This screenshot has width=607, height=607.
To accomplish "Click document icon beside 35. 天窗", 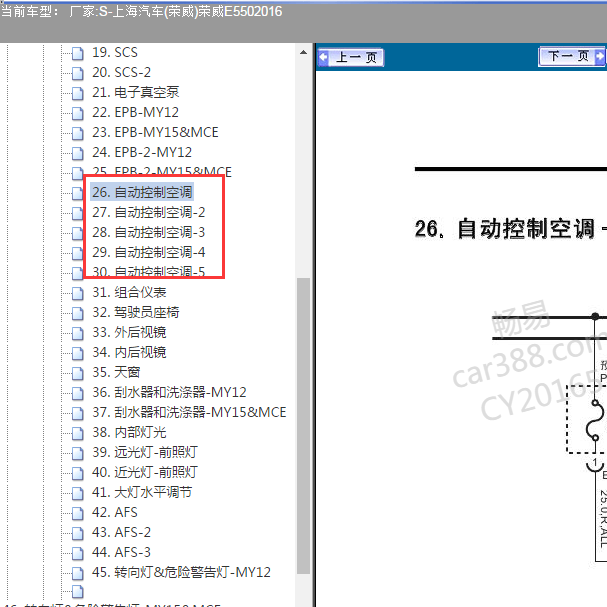I will [x=78, y=374].
